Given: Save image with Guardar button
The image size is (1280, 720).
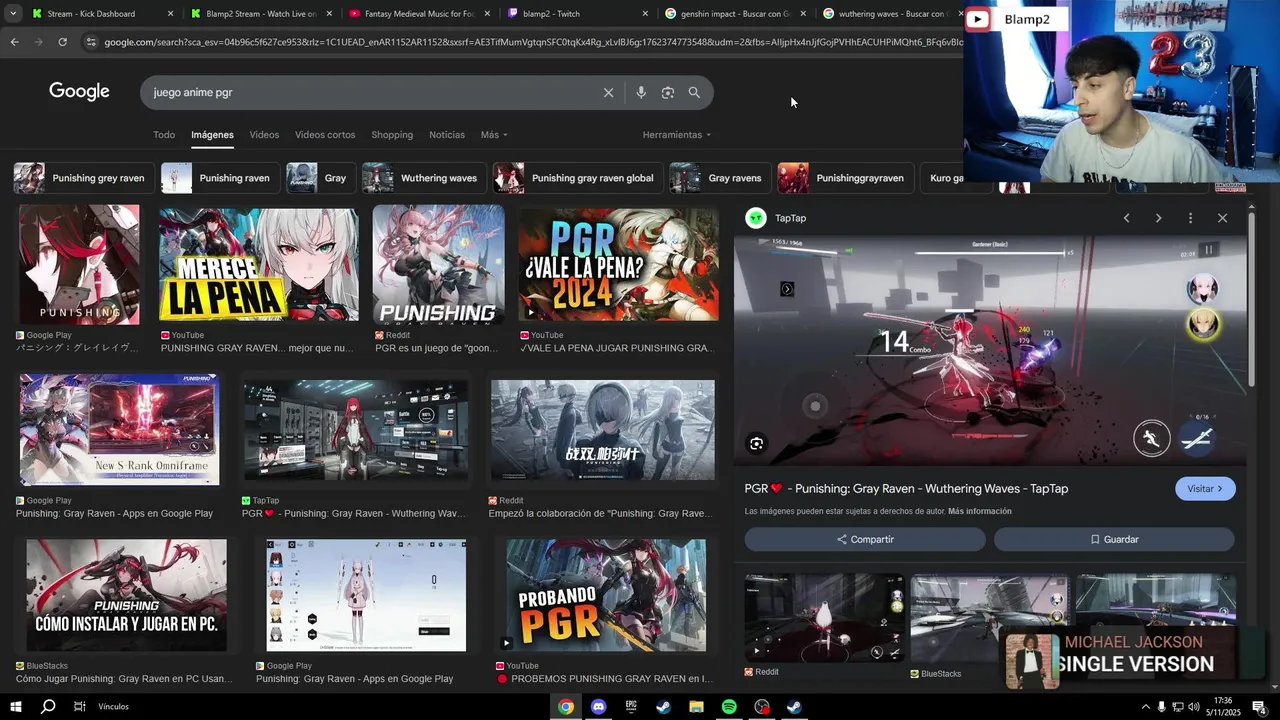Looking at the screenshot, I should click(x=1114, y=539).
